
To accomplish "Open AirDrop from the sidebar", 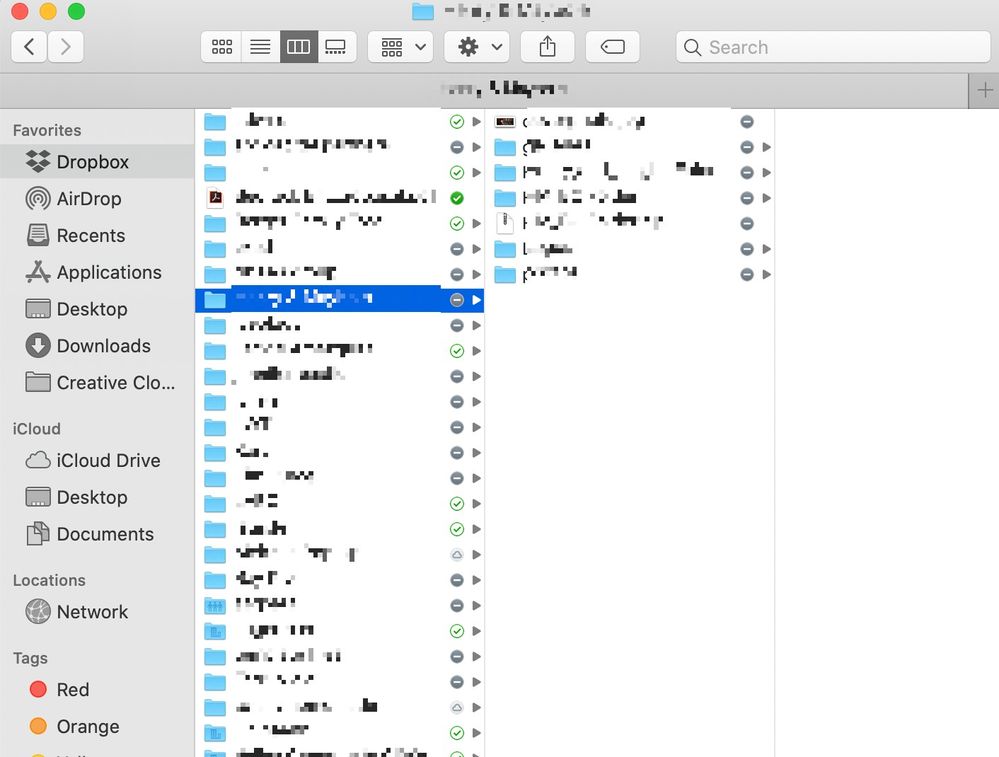I will pyautogui.click(x=88, y=198).
